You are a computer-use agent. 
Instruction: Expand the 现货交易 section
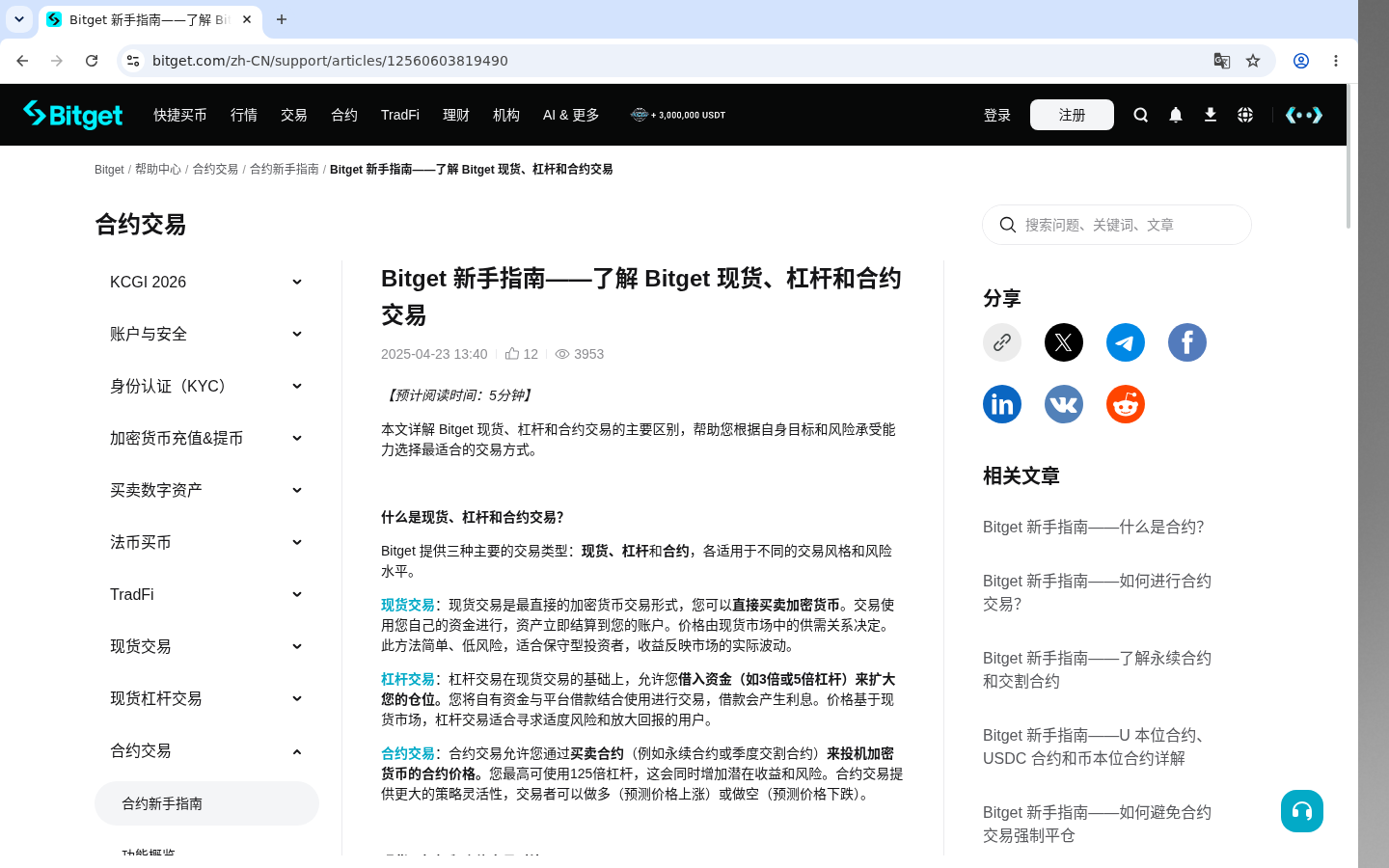click(206, 646)
